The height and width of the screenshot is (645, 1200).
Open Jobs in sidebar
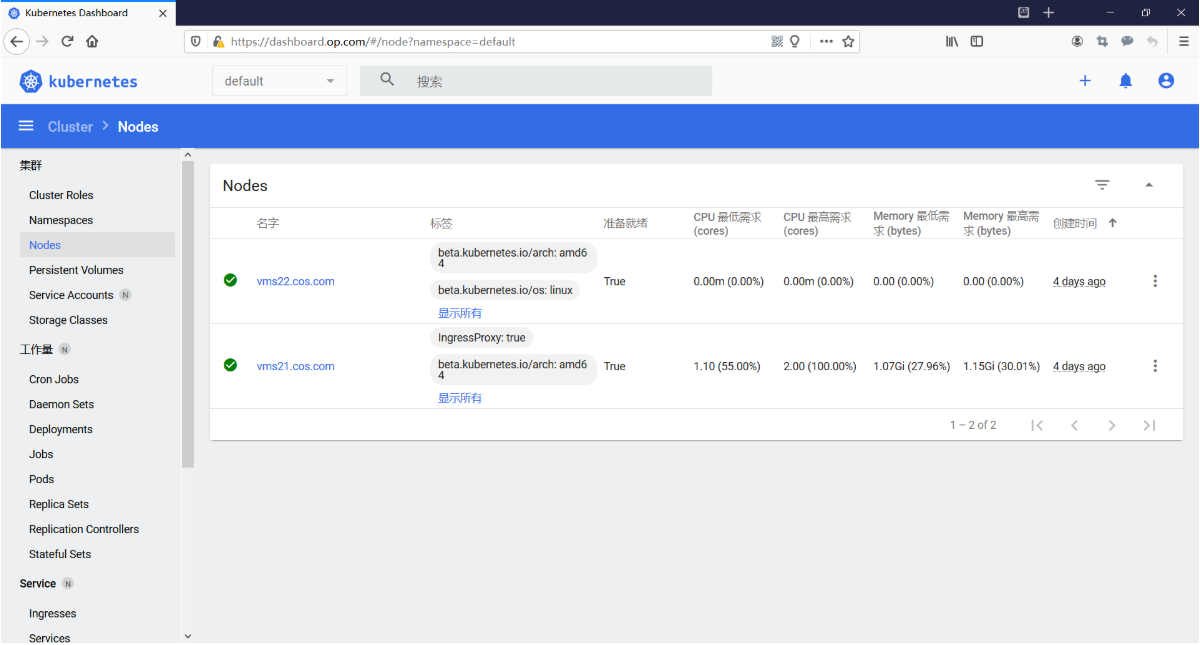pos(41,454)
